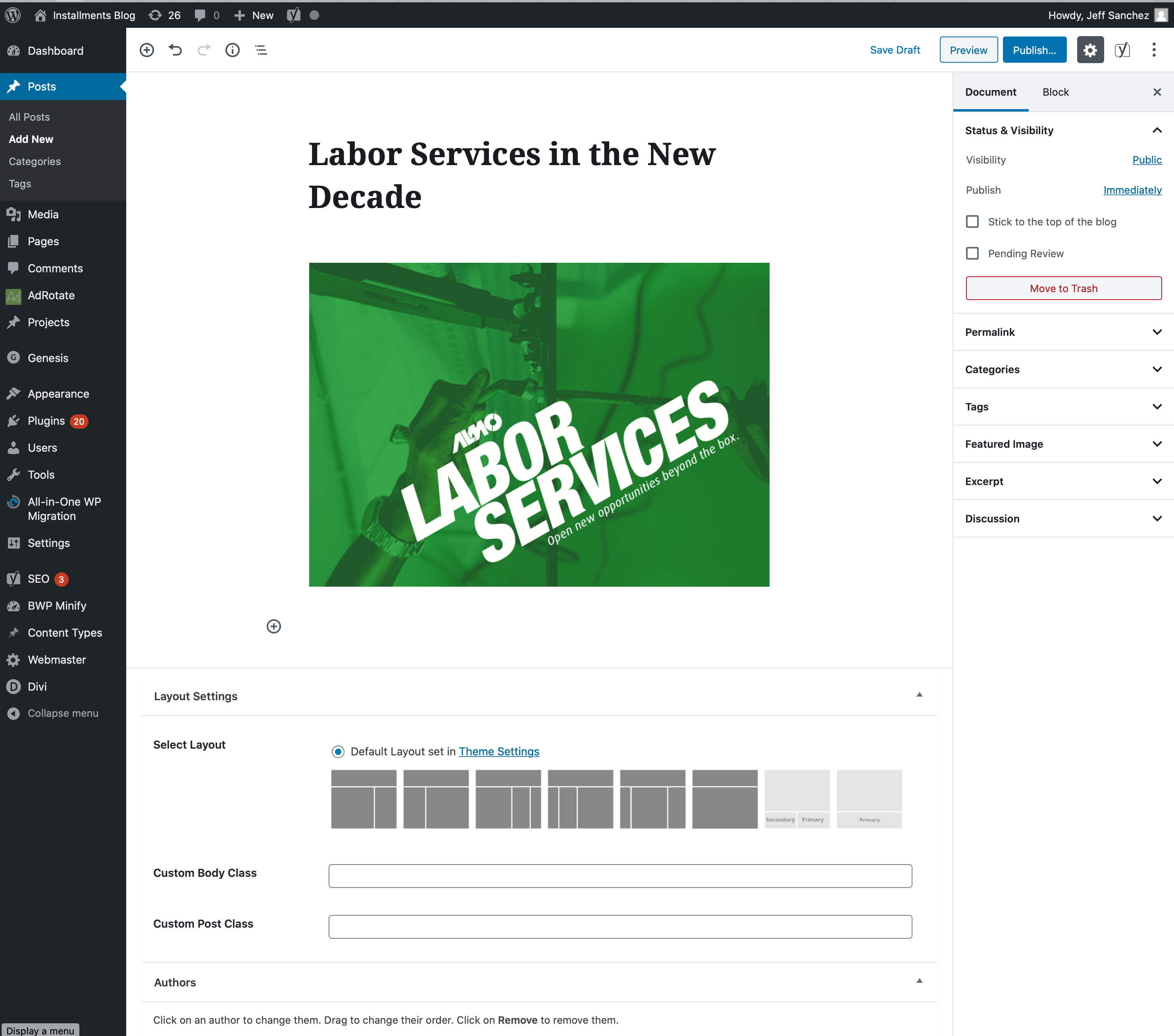Viewport: 1174px width, 1036px height.
Task: Switch to the Block tab
Action: click(1055, 92)
